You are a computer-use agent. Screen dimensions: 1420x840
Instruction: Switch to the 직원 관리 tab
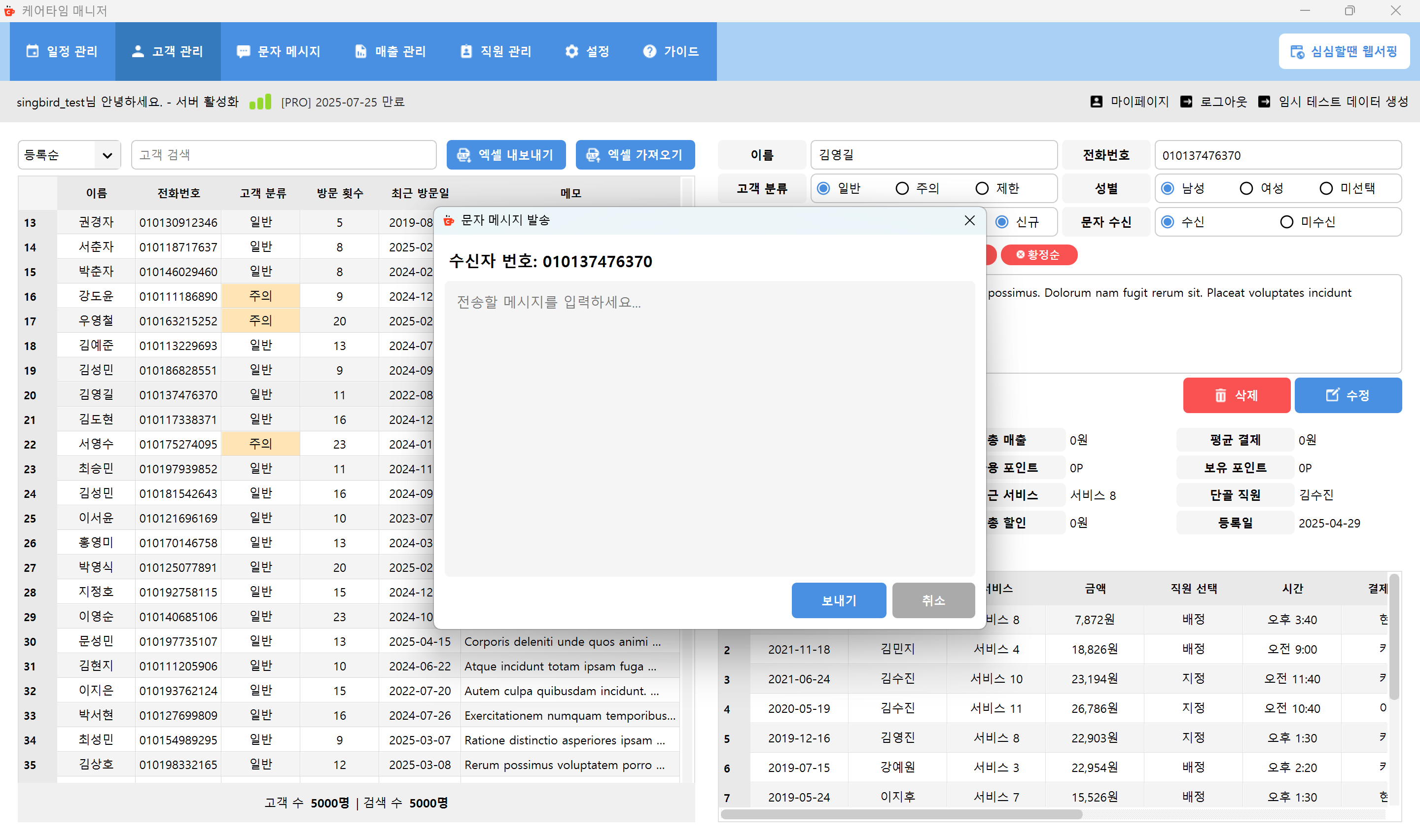coord(495,51)
